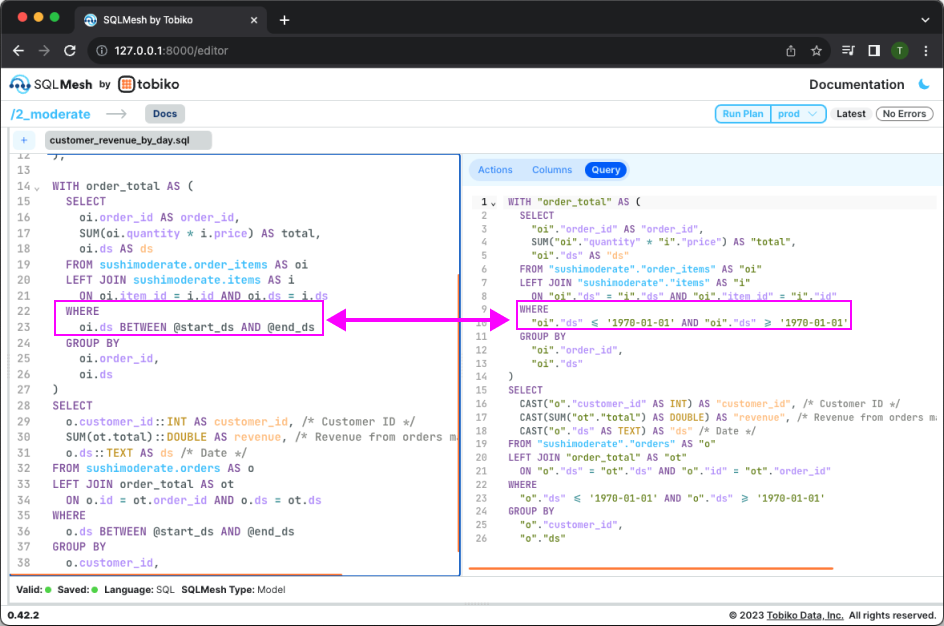Screen dimensions: 944x626
Task: Click the Latest status badge
Action: tap(851, 114)
